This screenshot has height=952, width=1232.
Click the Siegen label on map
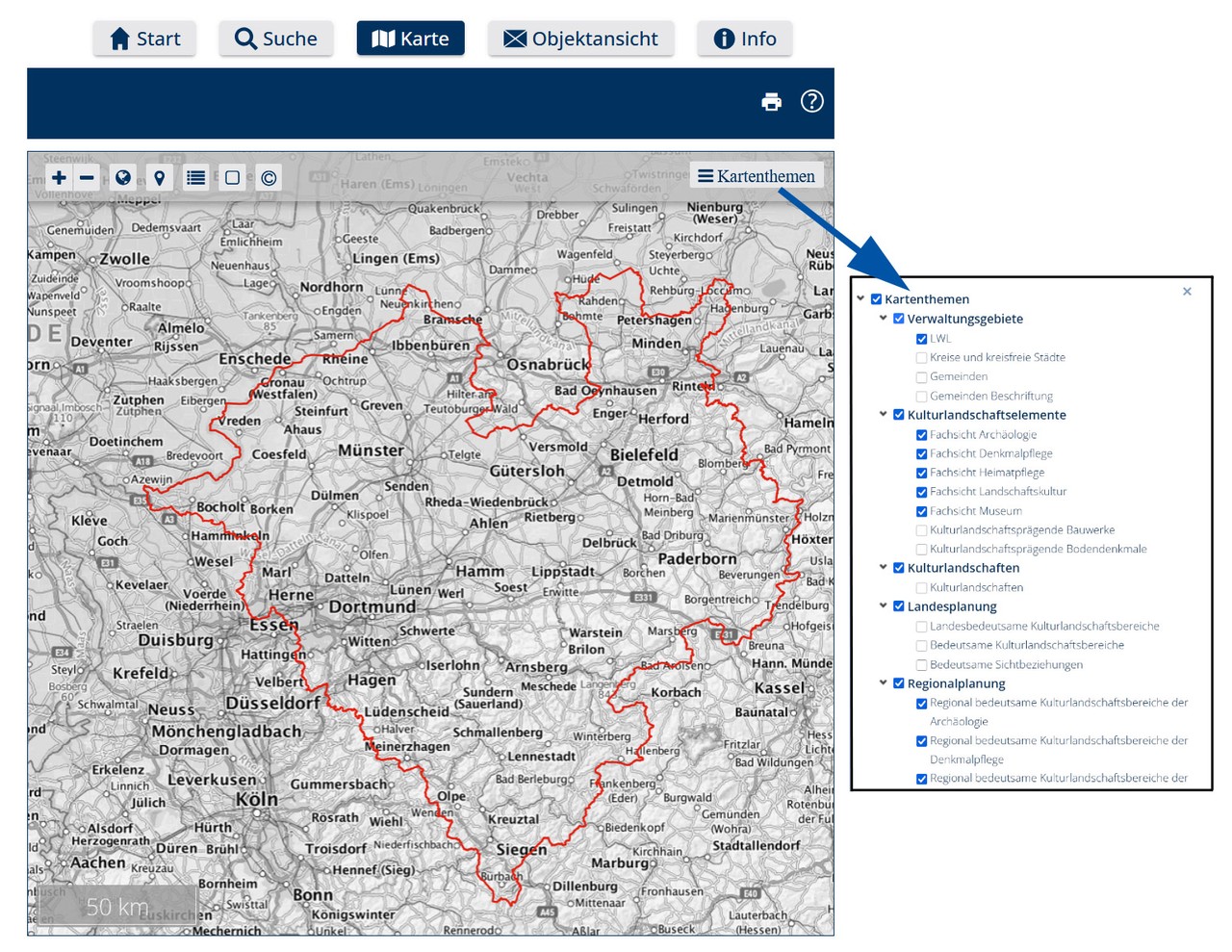tap(521, 850)
